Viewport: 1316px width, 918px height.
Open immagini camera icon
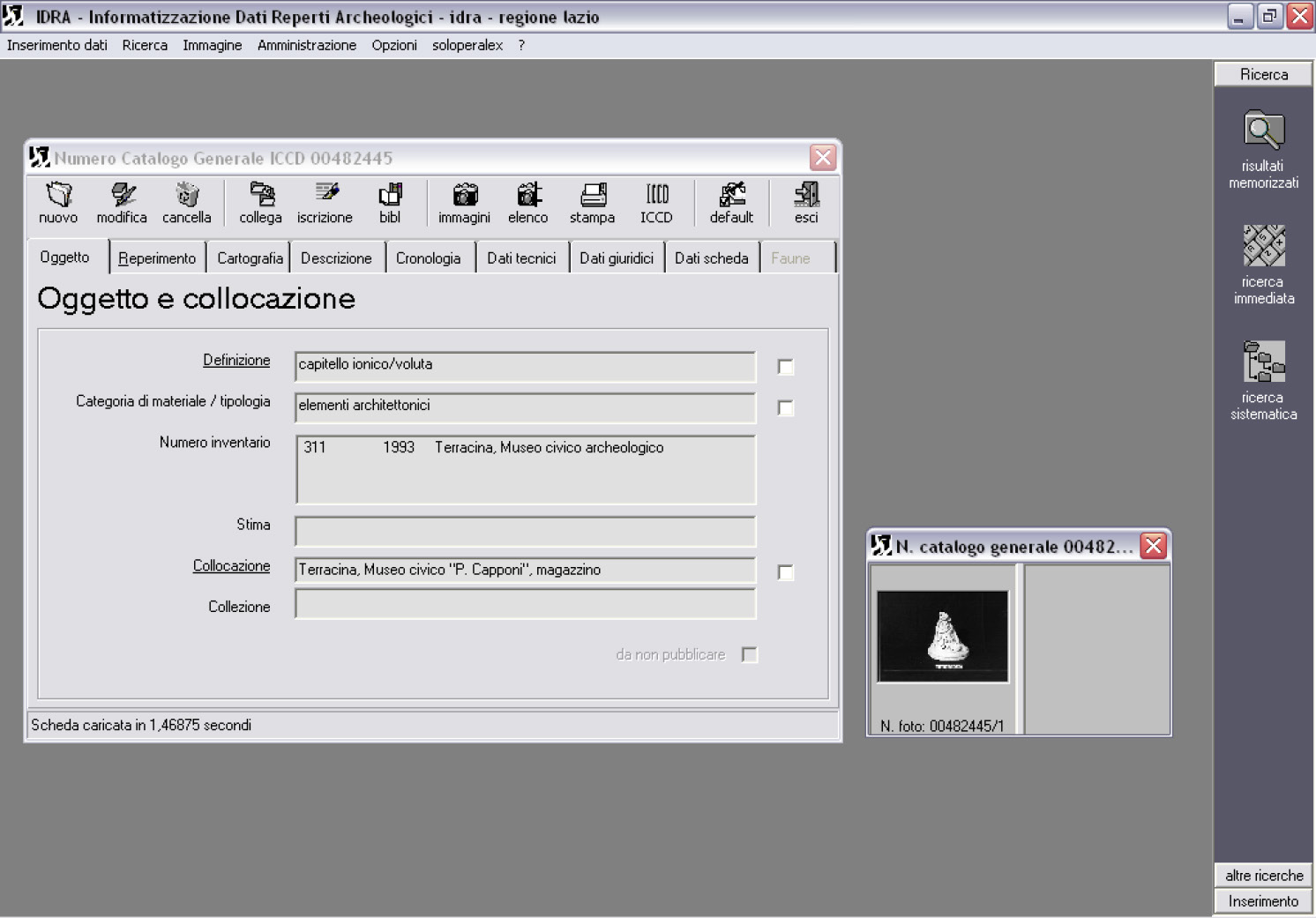pos(465,202)
